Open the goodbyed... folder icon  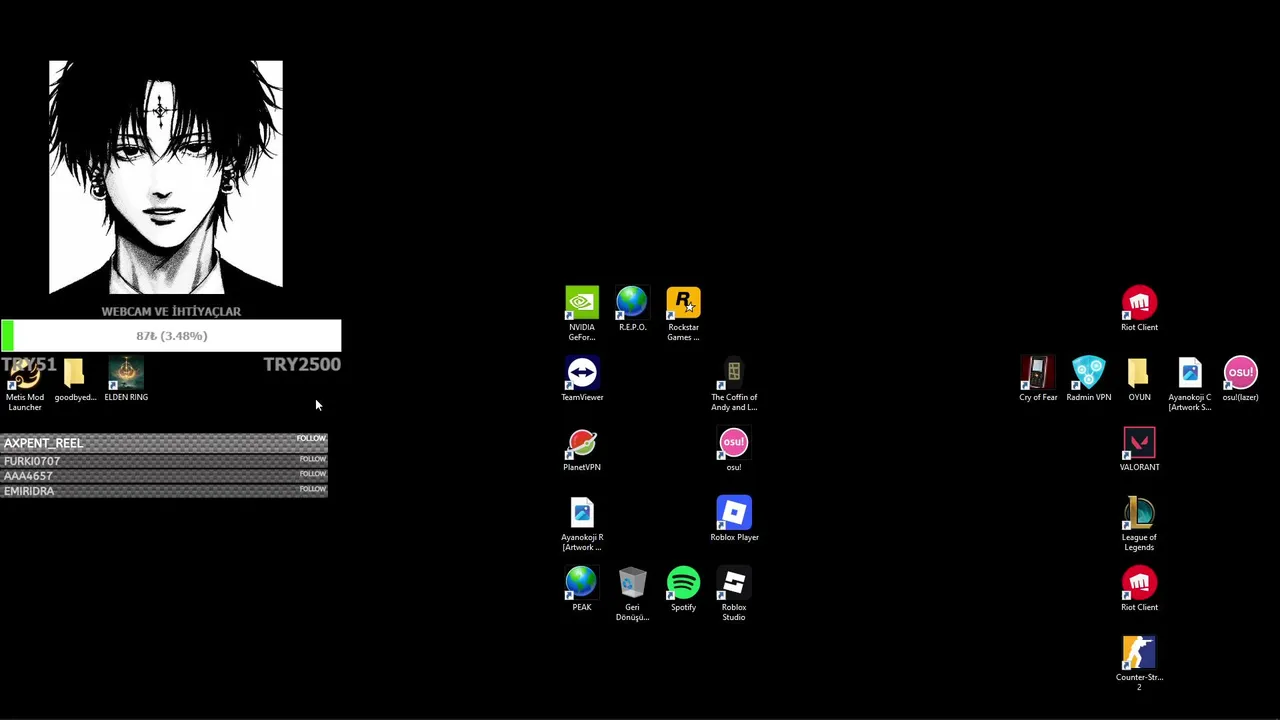(x=74, y=373)
